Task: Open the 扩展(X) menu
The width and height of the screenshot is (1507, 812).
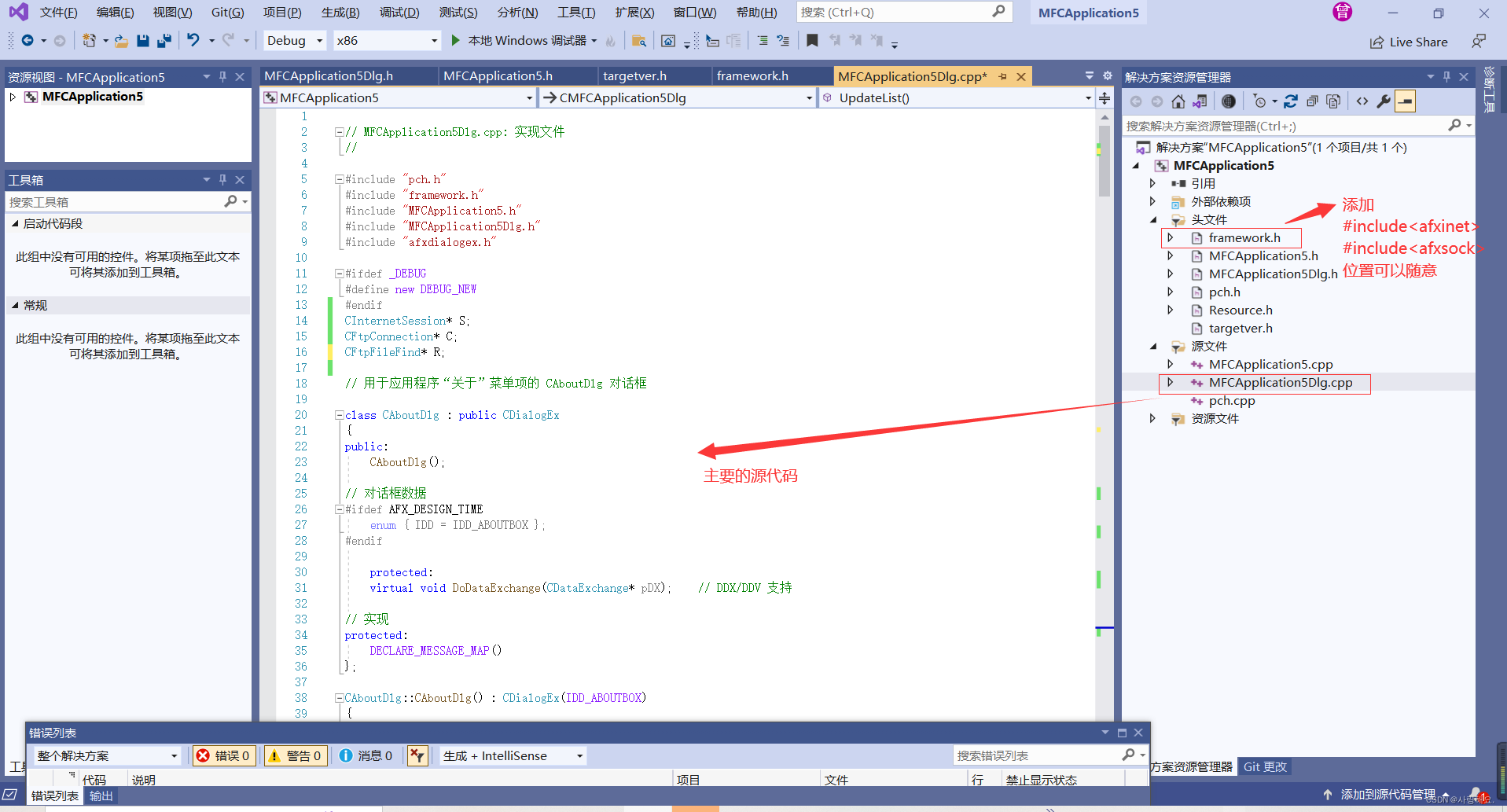Action: pyautogui.click(x=634, y=12)
